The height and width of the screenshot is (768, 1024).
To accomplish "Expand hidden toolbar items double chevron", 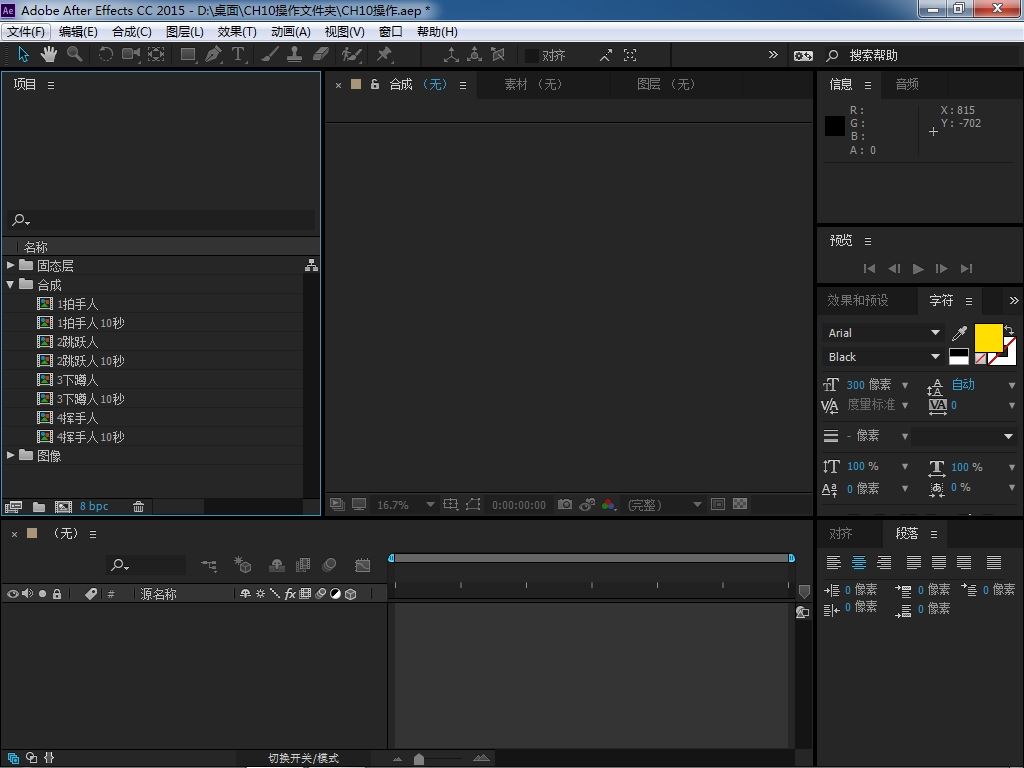I will click(x=773, y=55).
